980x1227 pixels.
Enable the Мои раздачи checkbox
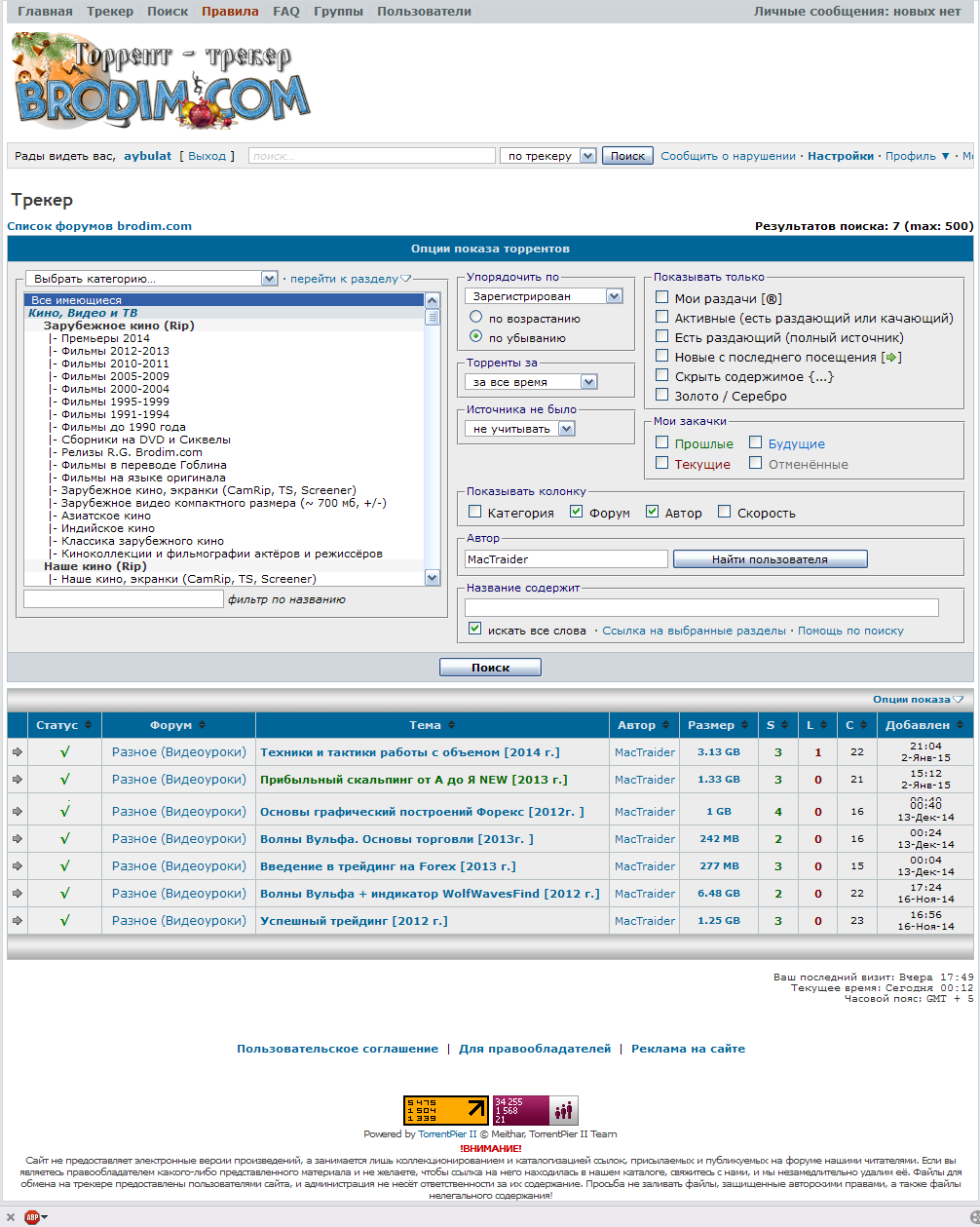pyautogui.click(x=662, y=297)
